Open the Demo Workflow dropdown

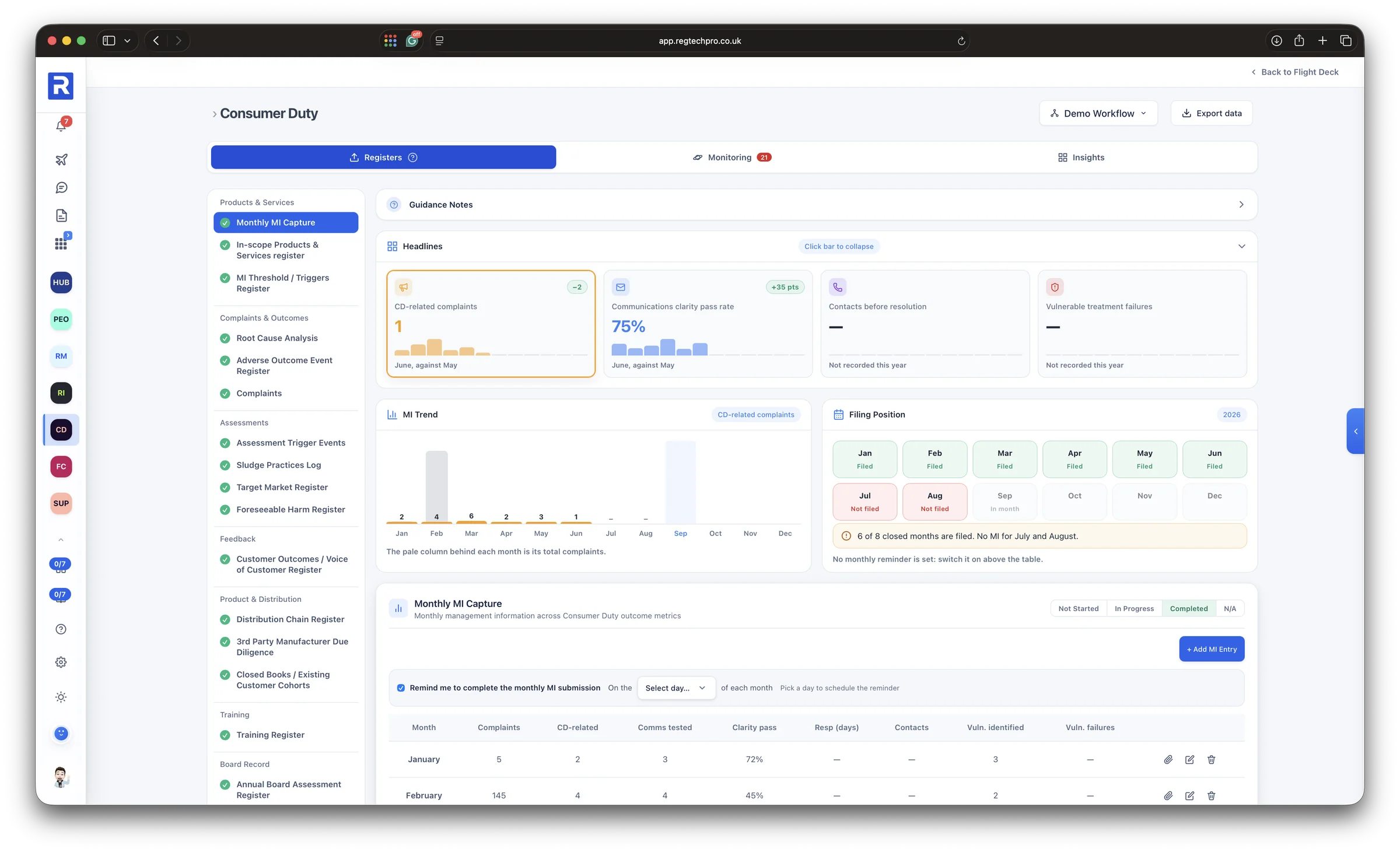(1098, 113)
